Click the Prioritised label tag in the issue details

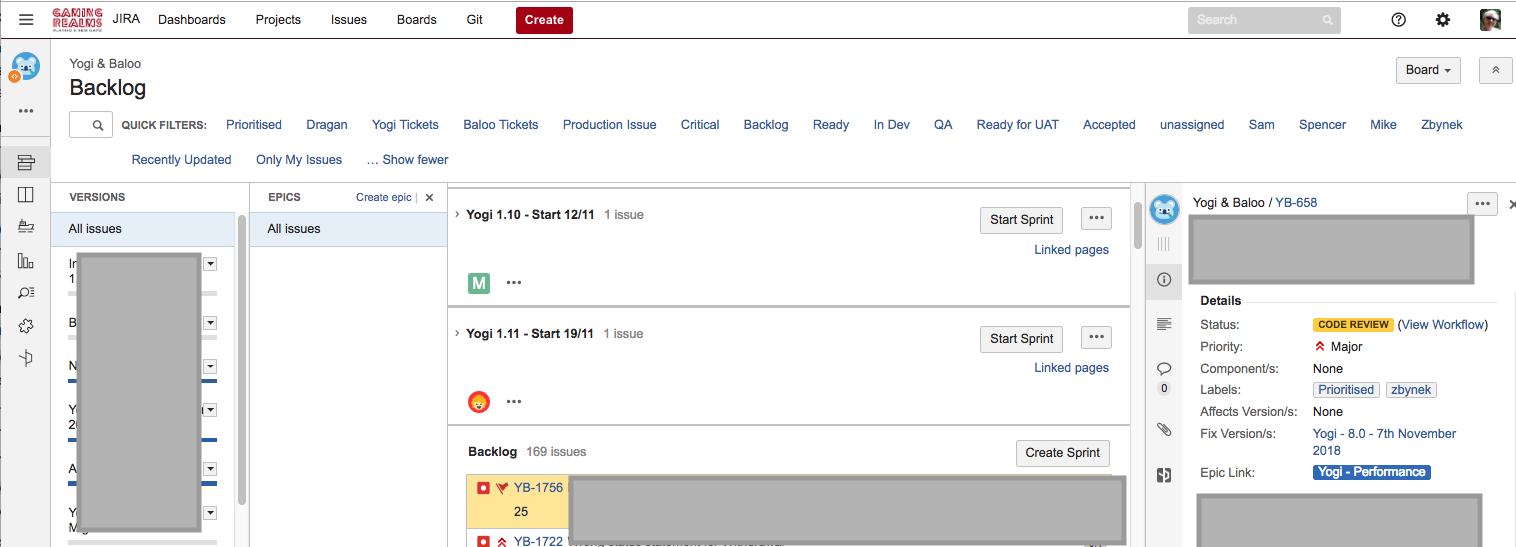[1346, 390]
